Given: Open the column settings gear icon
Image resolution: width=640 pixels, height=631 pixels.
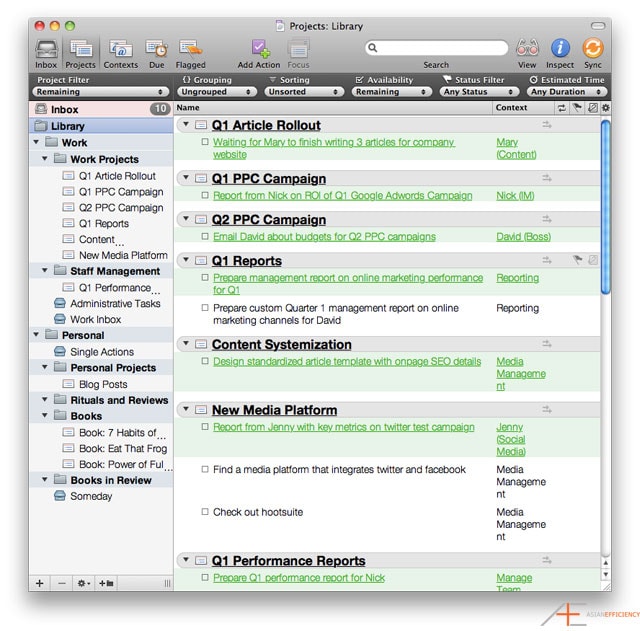Looking at the screenshot, I should (x=606, y=108).
